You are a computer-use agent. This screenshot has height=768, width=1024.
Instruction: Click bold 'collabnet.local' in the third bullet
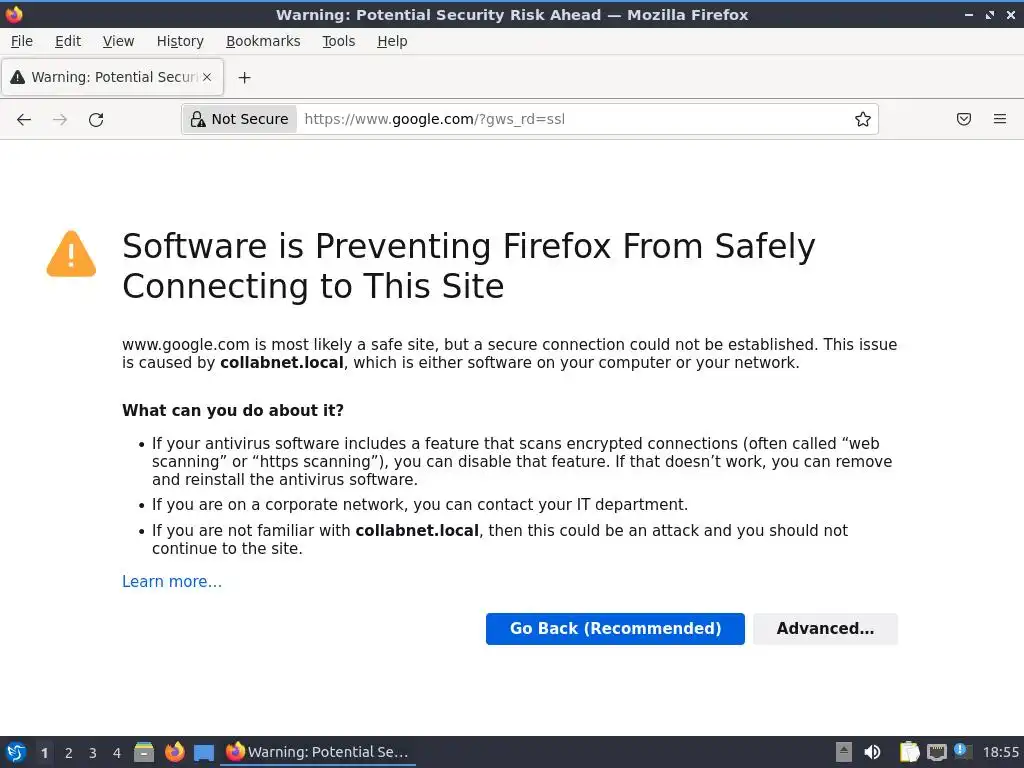417,530
